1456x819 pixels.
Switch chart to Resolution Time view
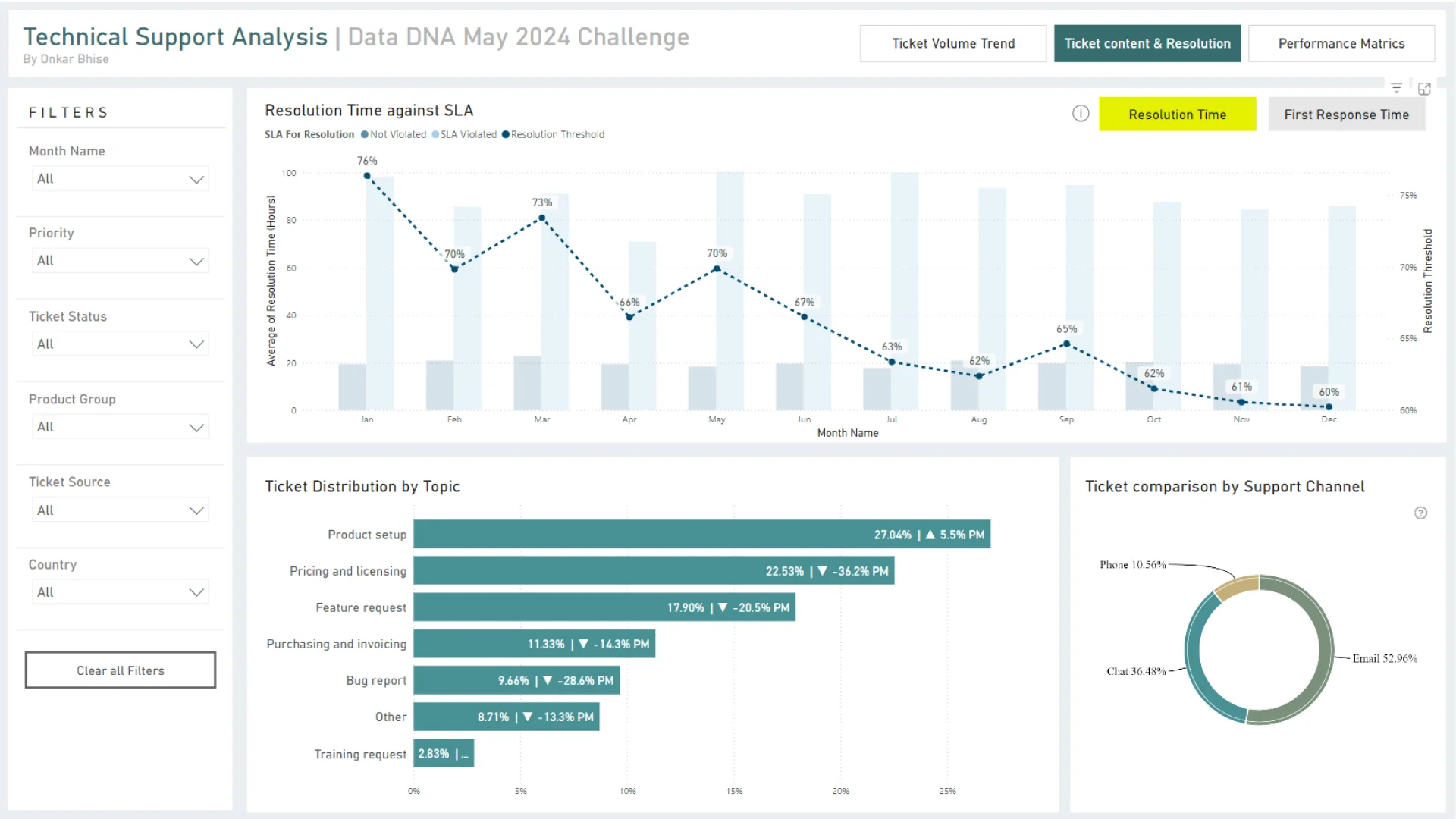point(1178,114)
